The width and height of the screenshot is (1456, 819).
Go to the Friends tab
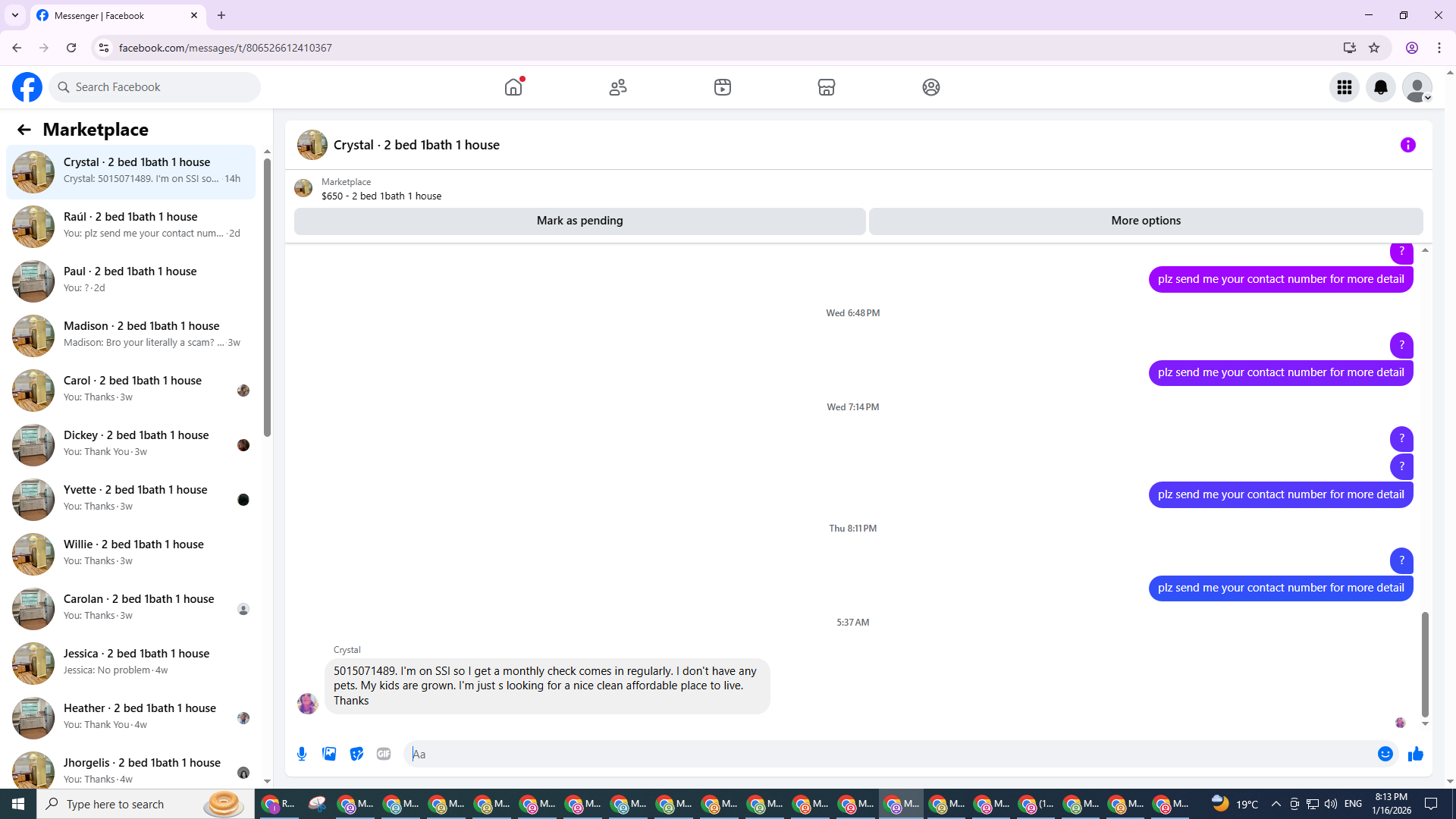pos(618,87)
